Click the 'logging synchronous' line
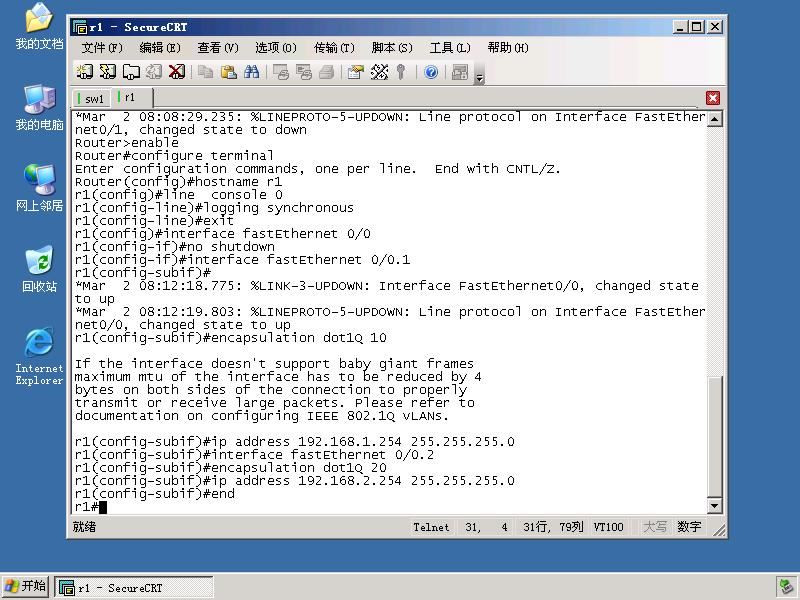The image size is (800, 600). pos(214,208)
